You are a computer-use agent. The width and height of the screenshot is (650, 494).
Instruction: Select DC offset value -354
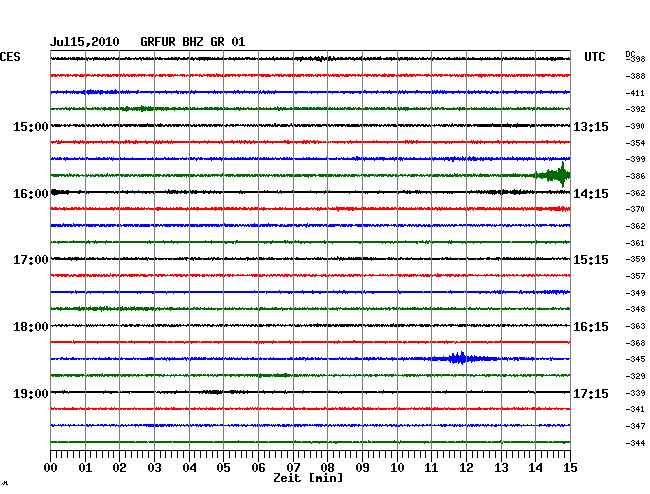[x=635, y=143]
